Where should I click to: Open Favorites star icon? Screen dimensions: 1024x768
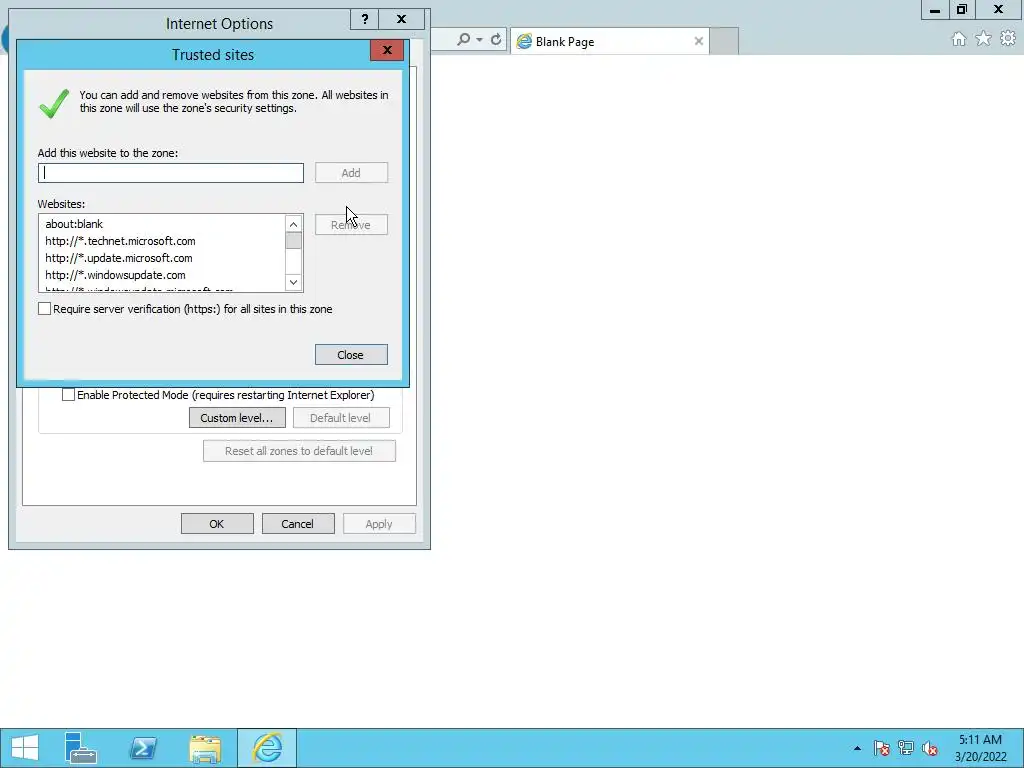pos(984,39)
